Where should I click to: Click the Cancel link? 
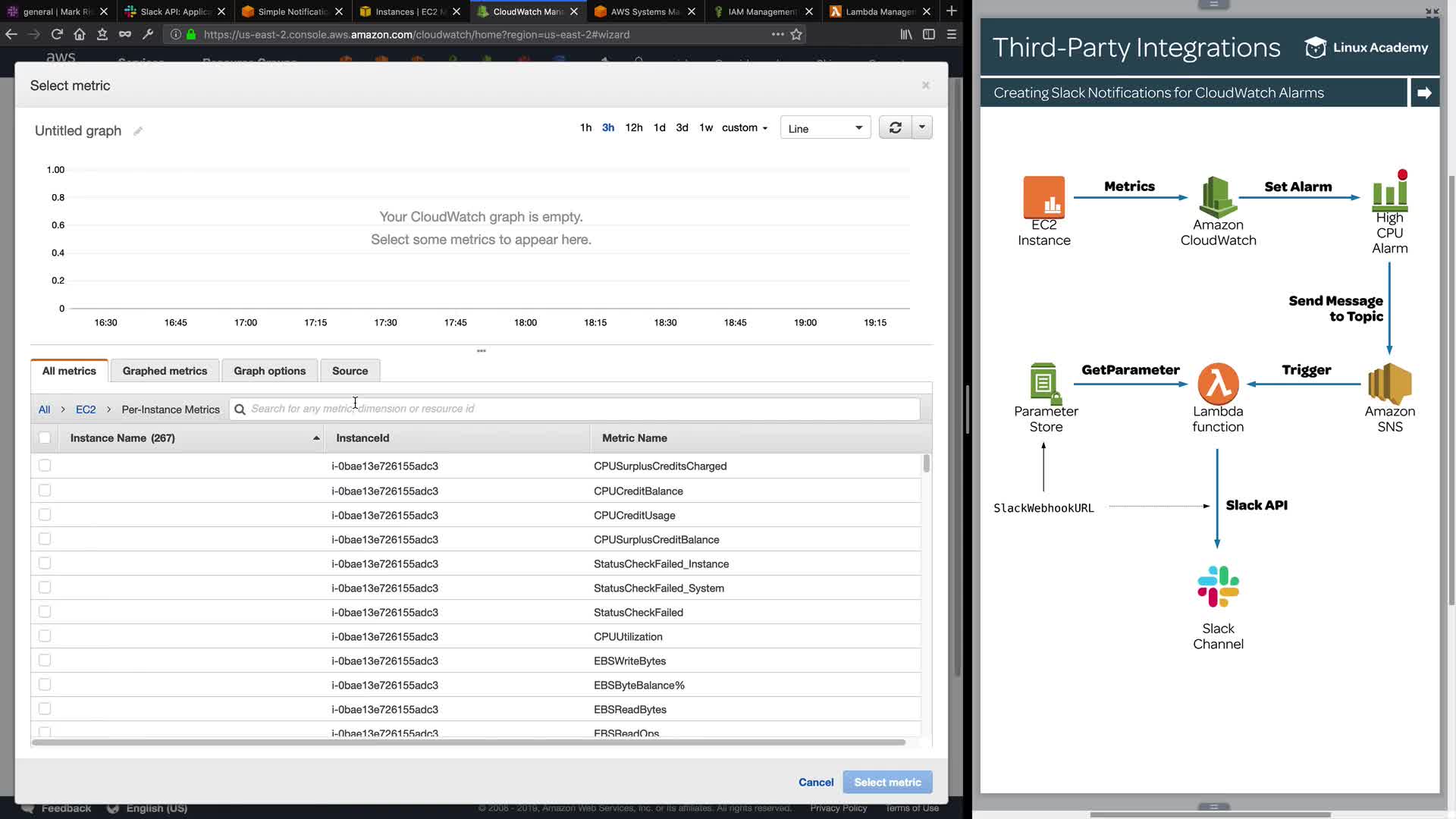[816, 782]
